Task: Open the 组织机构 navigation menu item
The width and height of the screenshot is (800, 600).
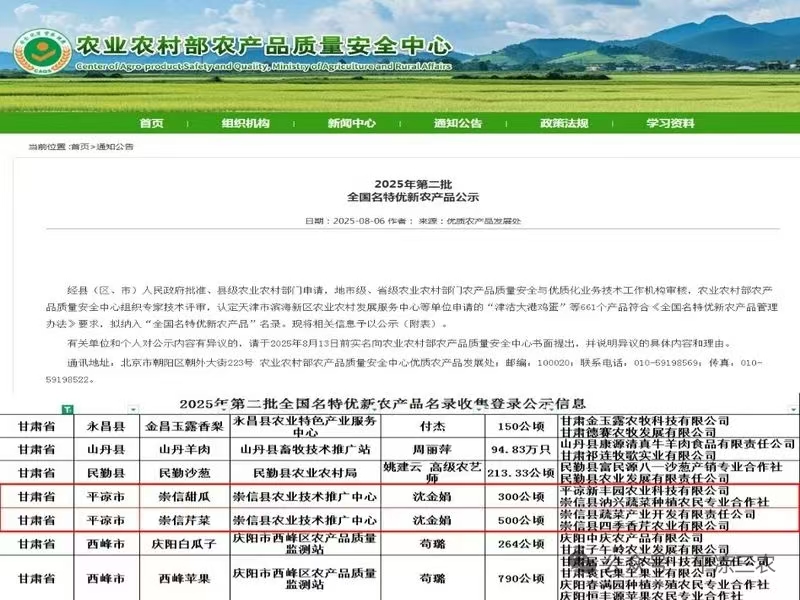Action: [245, 123]
